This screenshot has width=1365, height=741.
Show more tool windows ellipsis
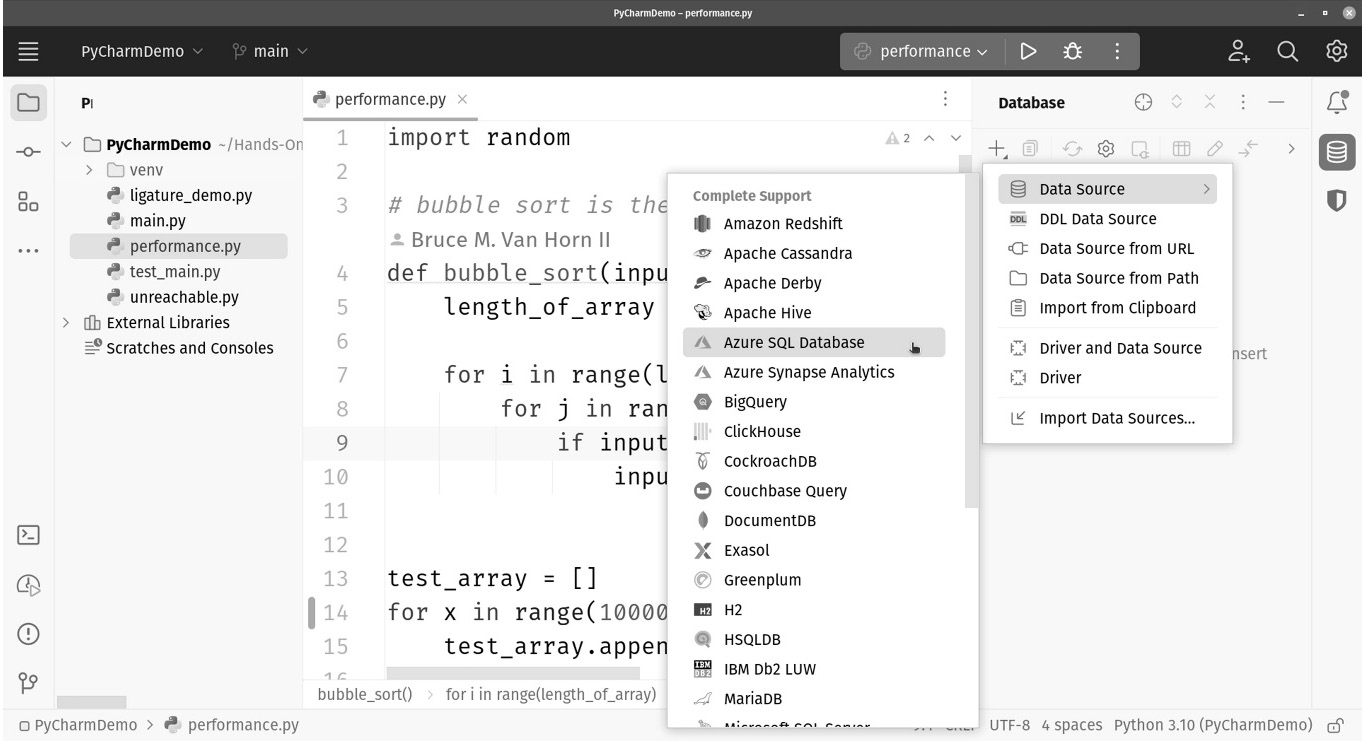(28, 251)
